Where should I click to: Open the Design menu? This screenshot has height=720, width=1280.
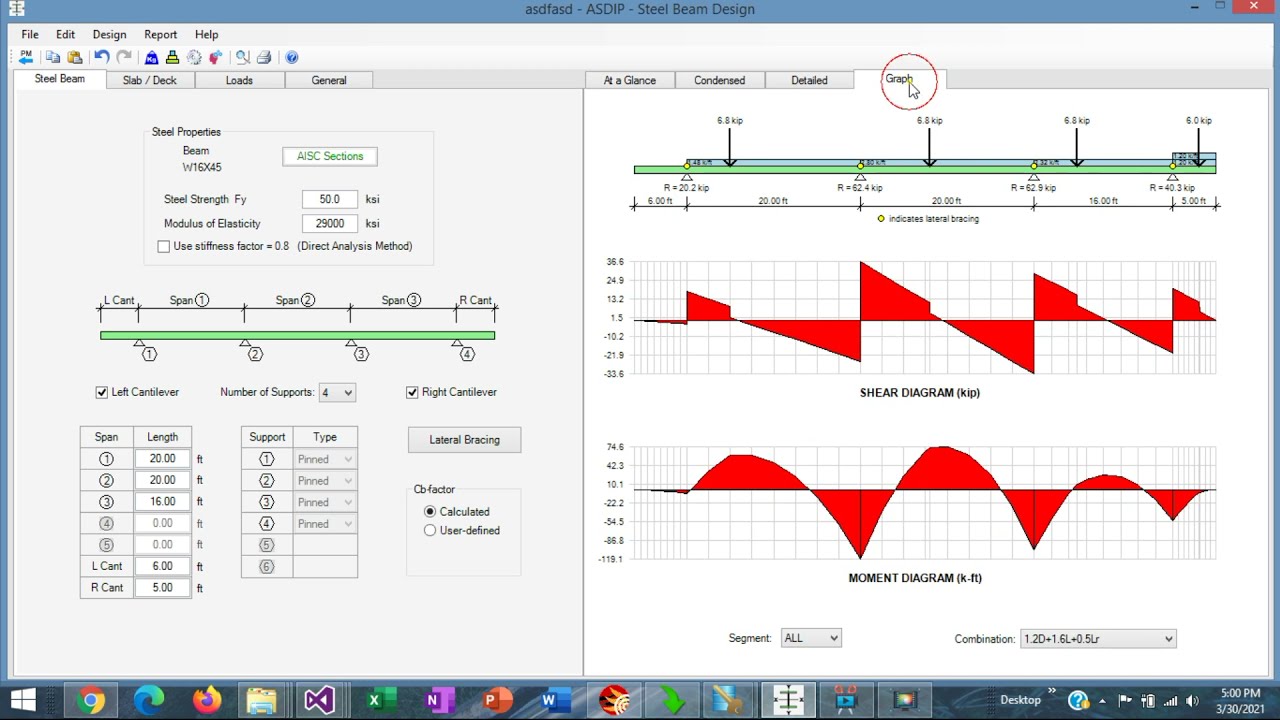click(109, 34)
